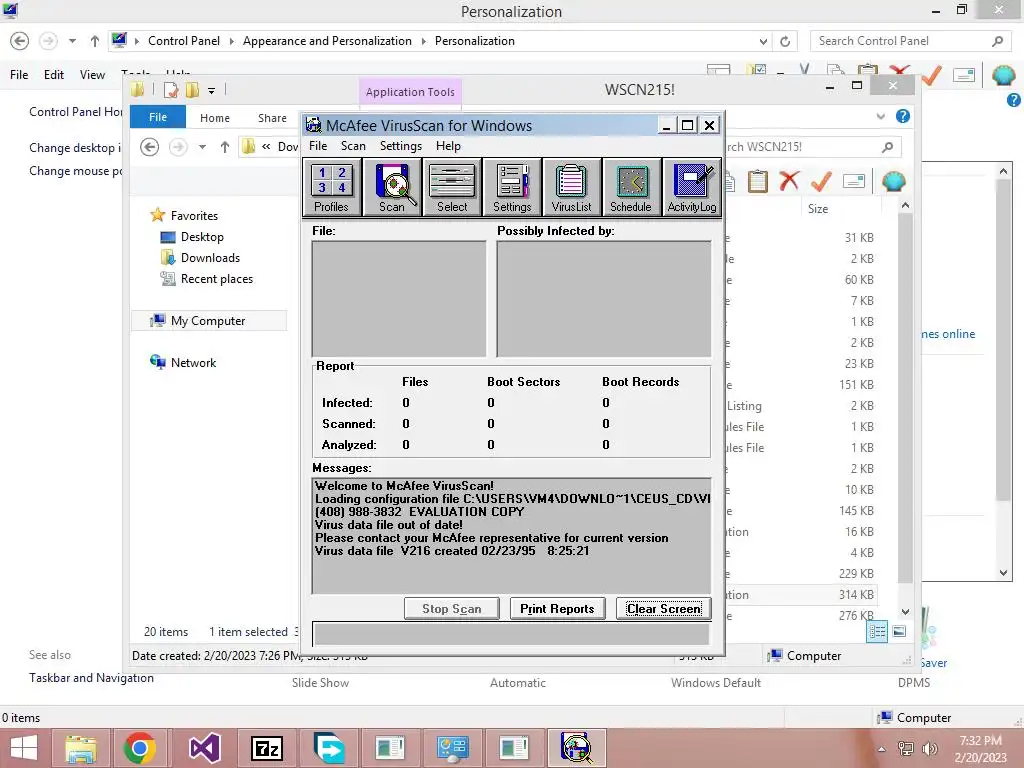Open the ActivityLog toolbar icon
Viewport: 1024px width, 768px height.
point(692,187)
